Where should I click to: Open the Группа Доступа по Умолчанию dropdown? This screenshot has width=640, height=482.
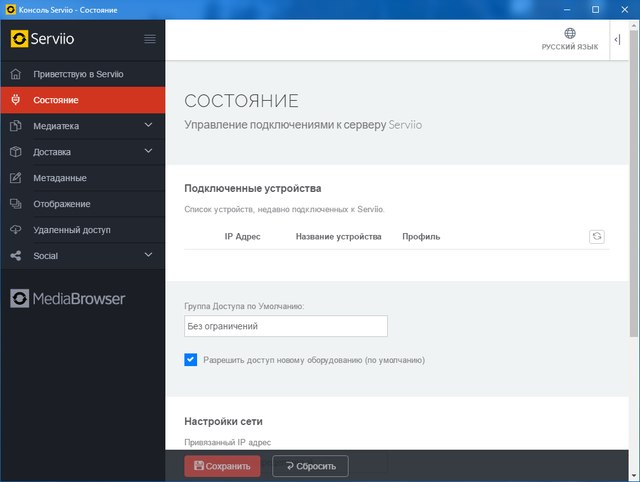tap(286, 326)
